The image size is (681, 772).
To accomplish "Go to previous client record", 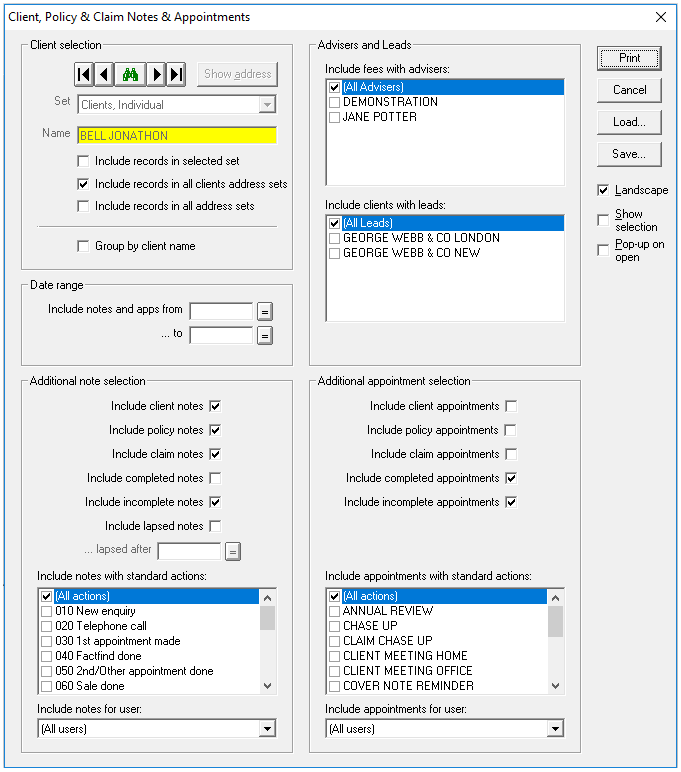I will [104, 74].
